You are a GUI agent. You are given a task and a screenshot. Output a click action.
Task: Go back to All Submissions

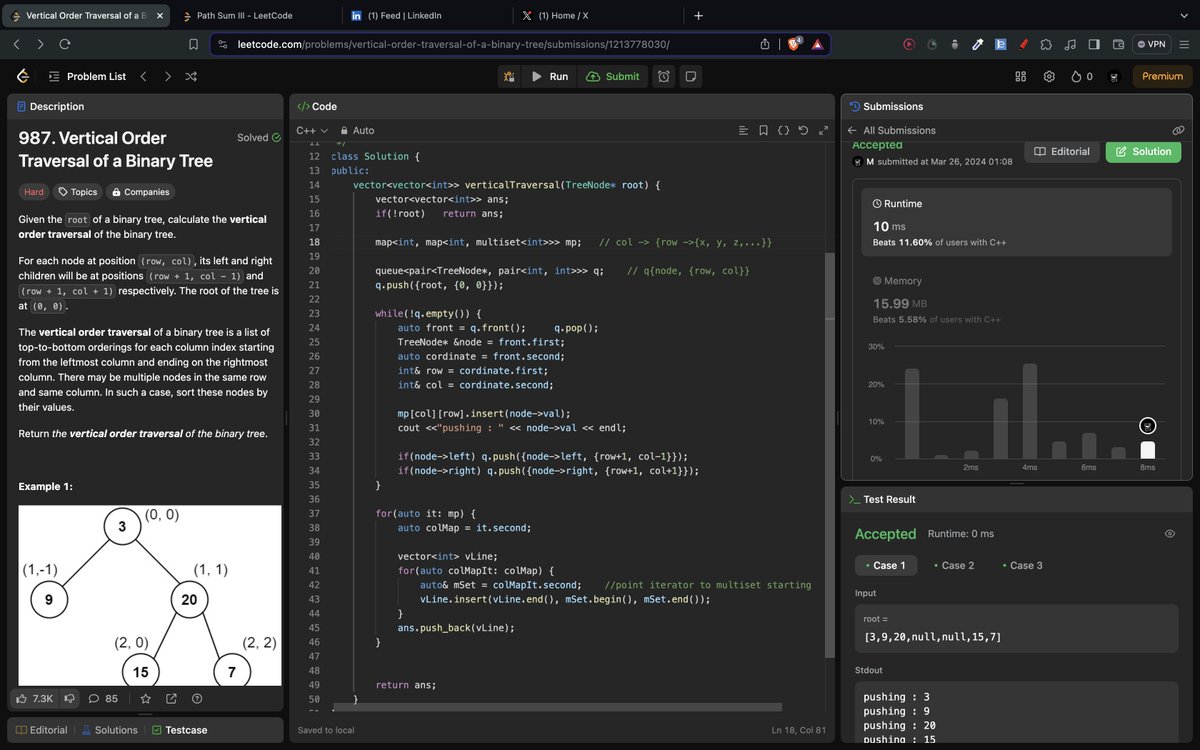891,130
